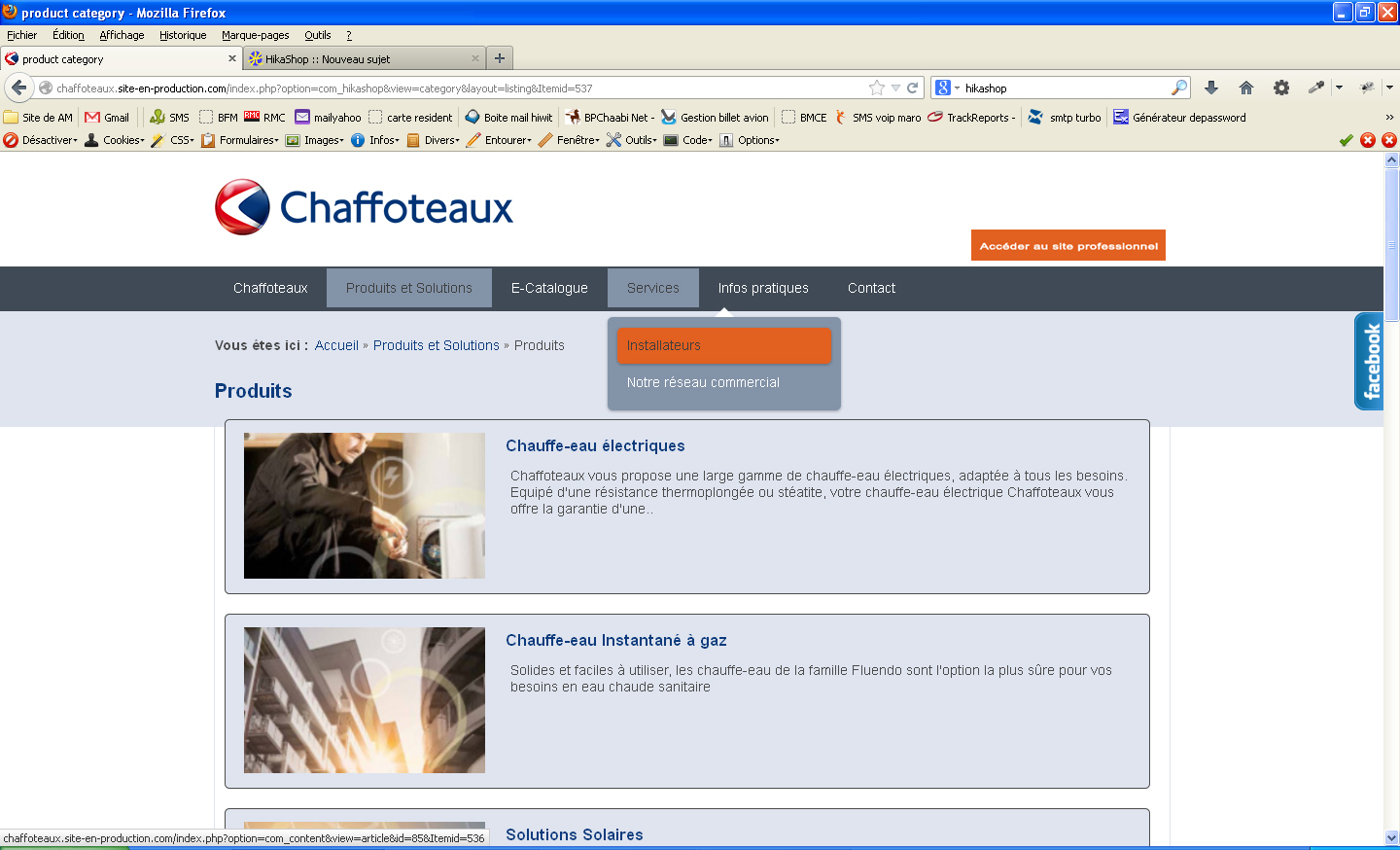
Task: Select Installateurs in Services submenu
Action: coord(724,345)
